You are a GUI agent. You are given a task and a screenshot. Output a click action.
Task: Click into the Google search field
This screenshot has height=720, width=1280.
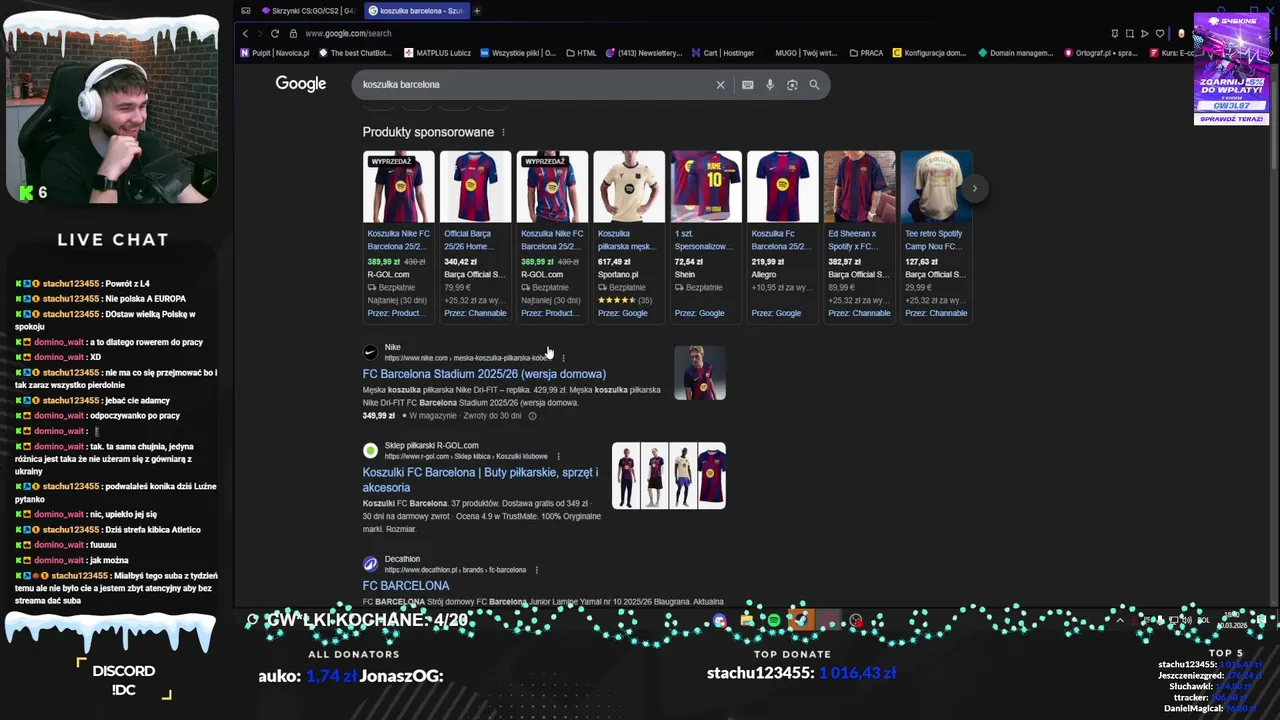tap(535, 85)
